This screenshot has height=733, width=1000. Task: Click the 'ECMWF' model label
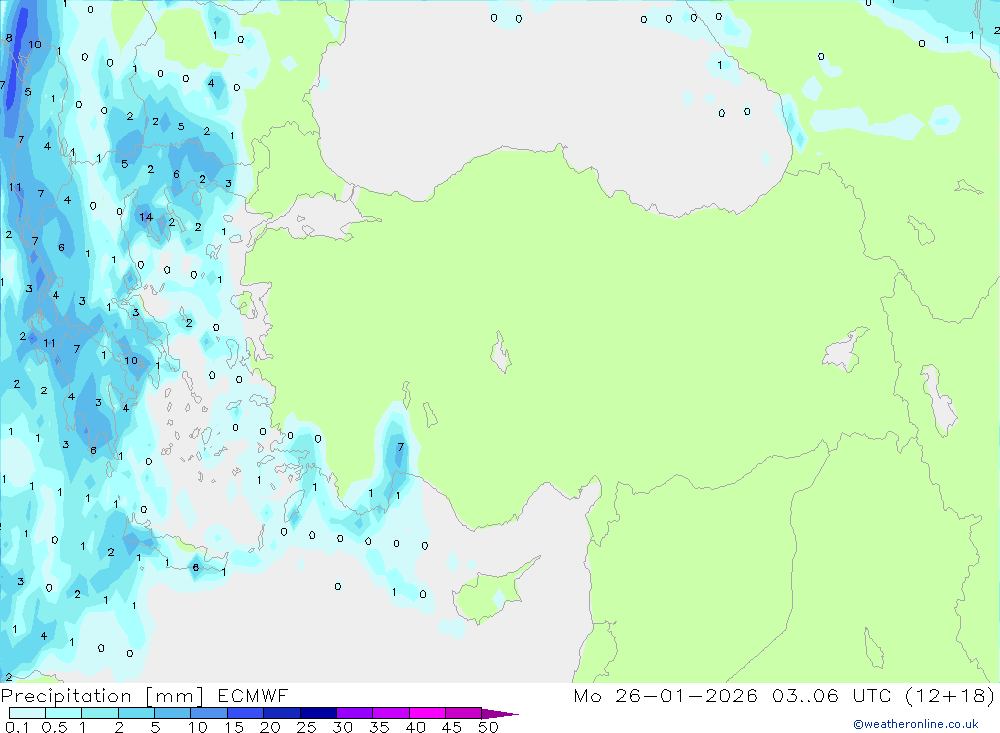[x=253, y=695]
